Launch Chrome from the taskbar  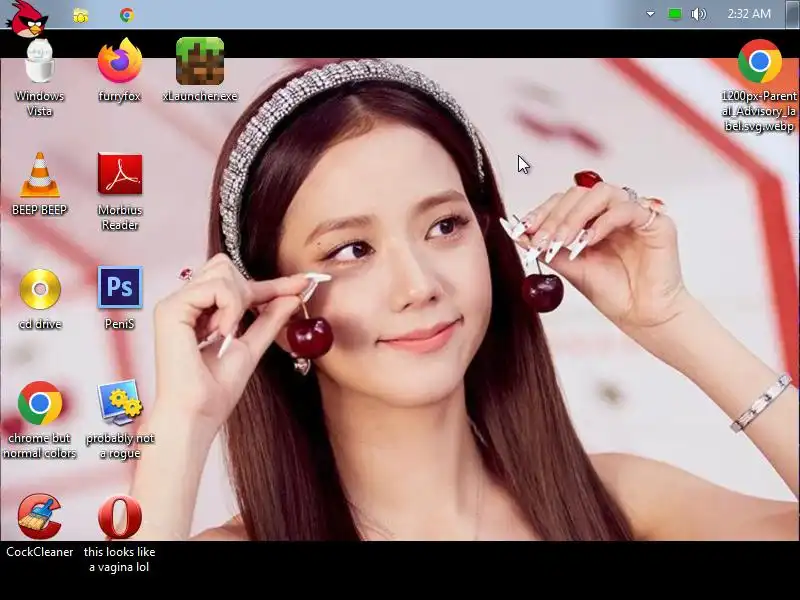click(127, 15)
